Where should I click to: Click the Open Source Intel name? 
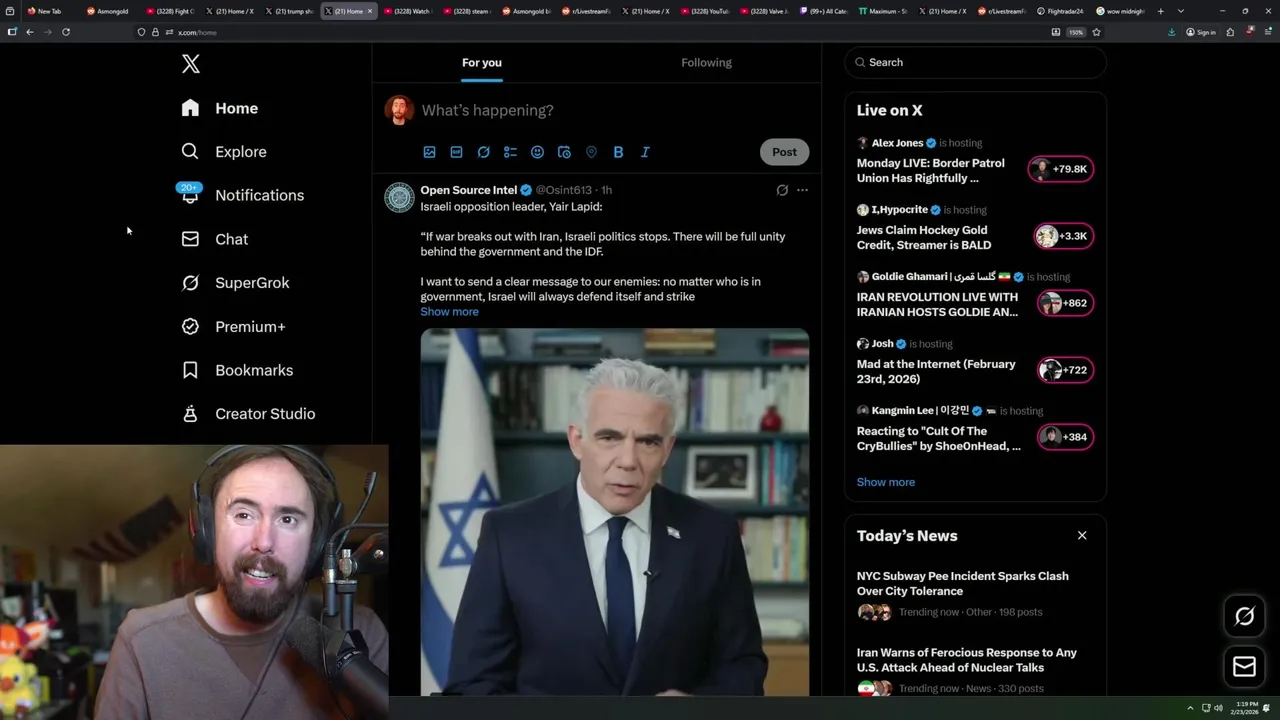point(469,190)
